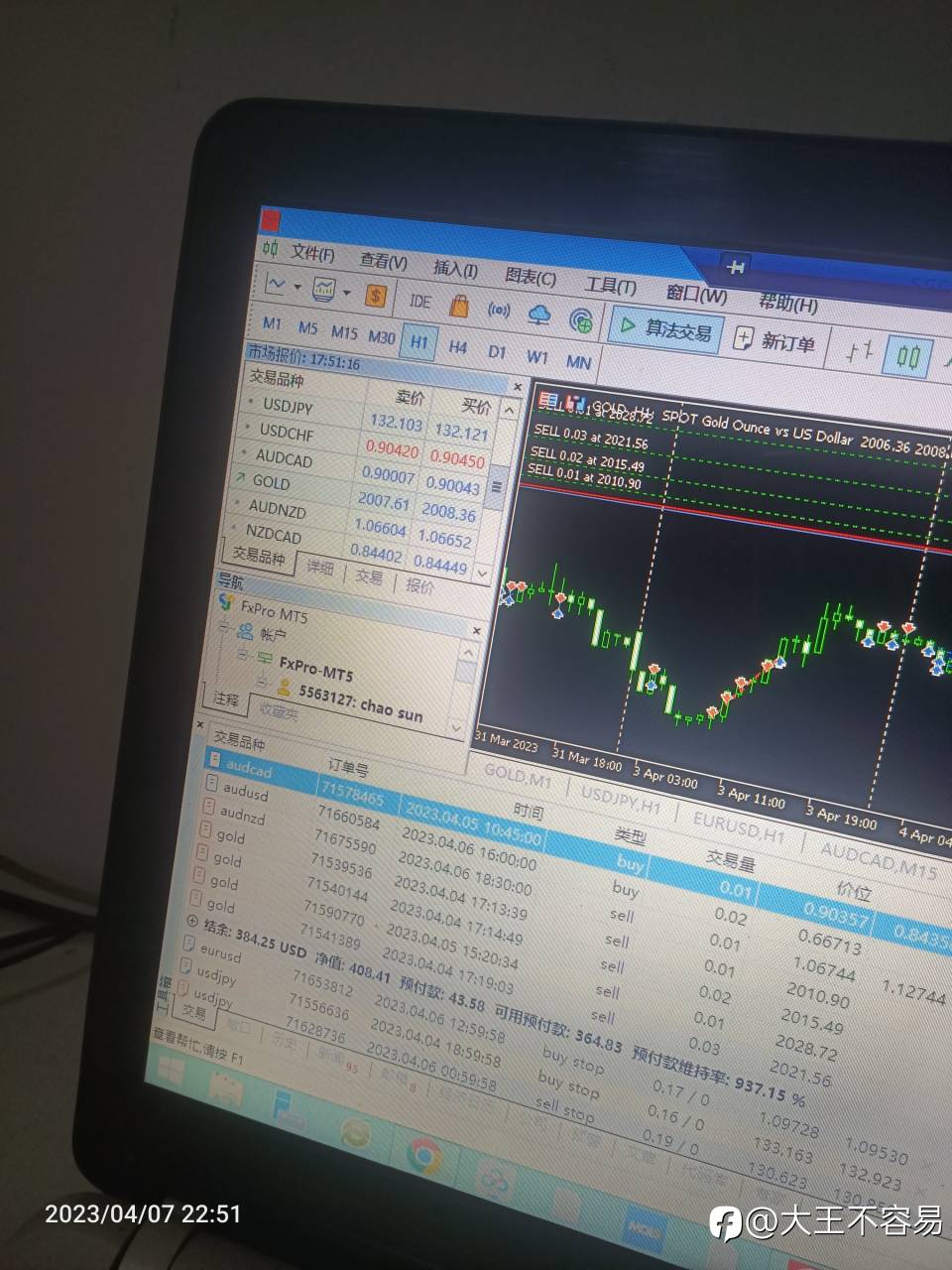Close the Market Watch panel
Viewport: 952px width, 1270px height.
[517, 387]
